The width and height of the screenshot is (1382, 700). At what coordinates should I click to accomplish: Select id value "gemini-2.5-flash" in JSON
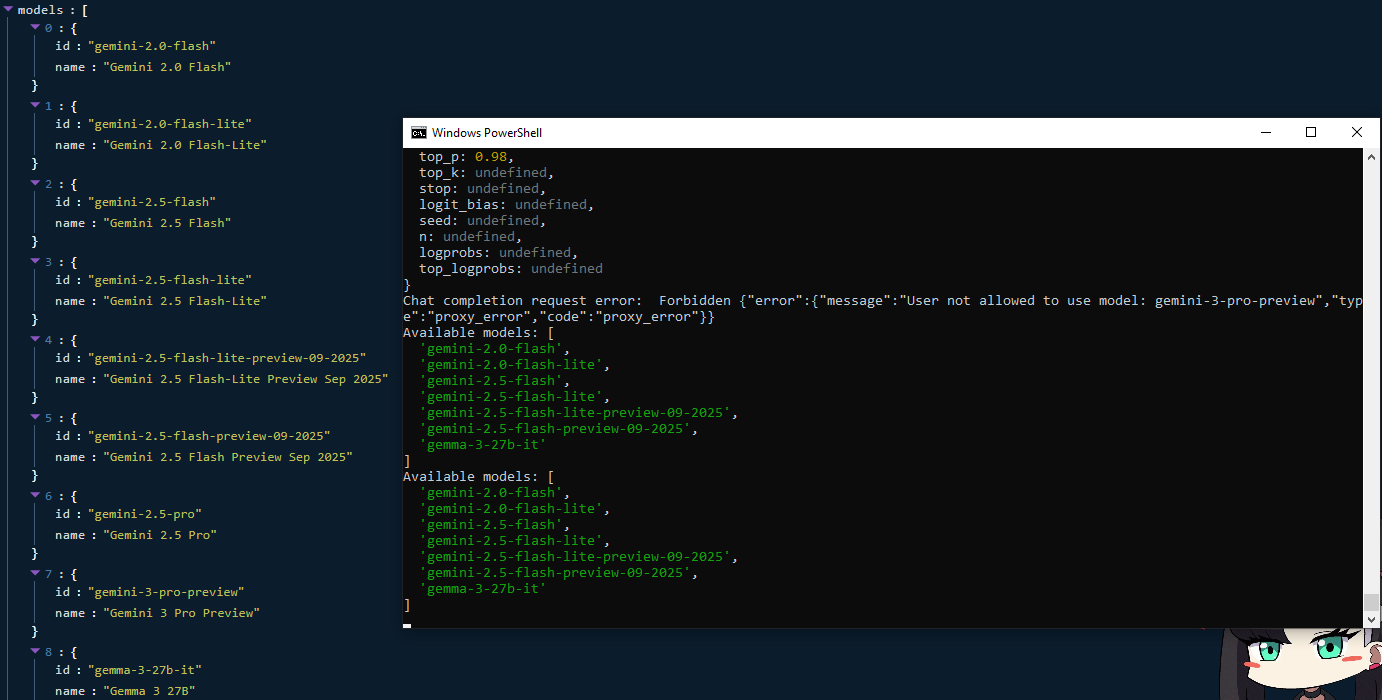[x=152, y=202]
